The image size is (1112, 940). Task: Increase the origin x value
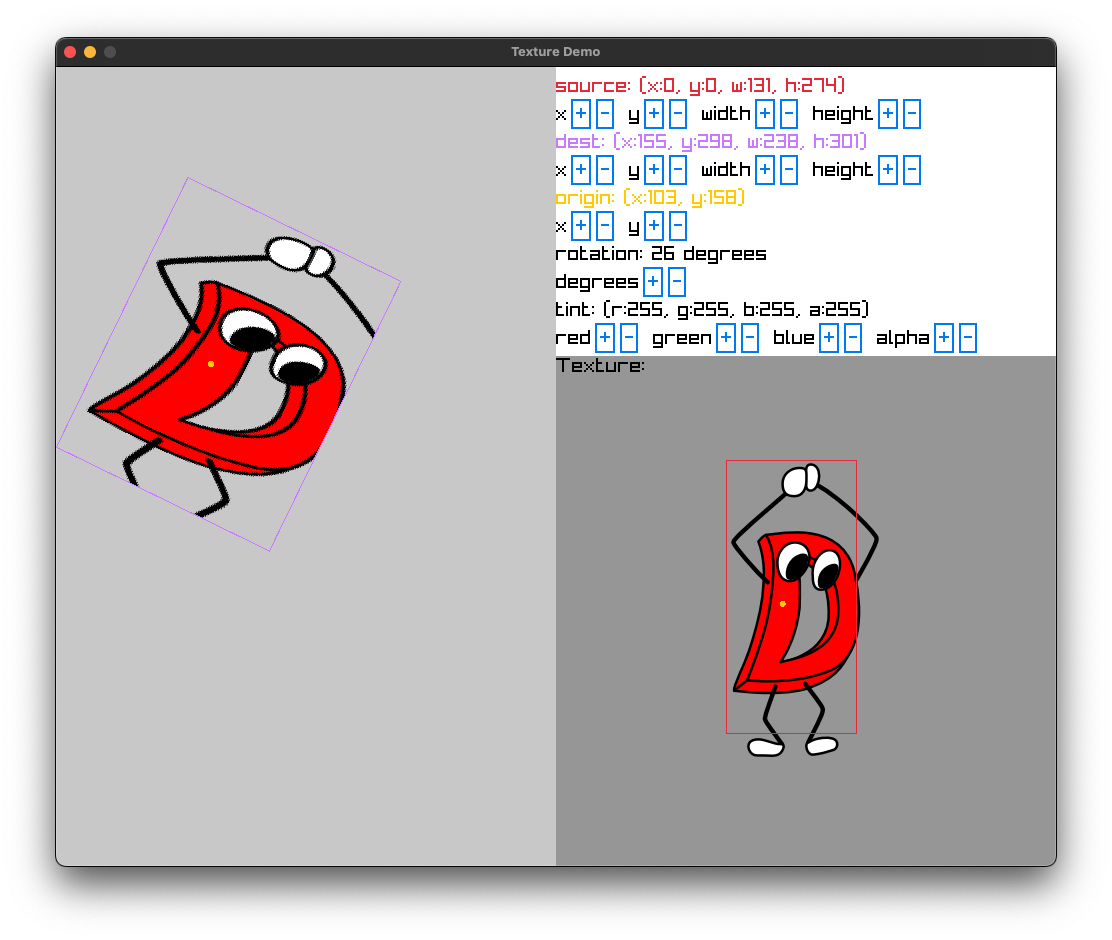[x=580, y=225]
